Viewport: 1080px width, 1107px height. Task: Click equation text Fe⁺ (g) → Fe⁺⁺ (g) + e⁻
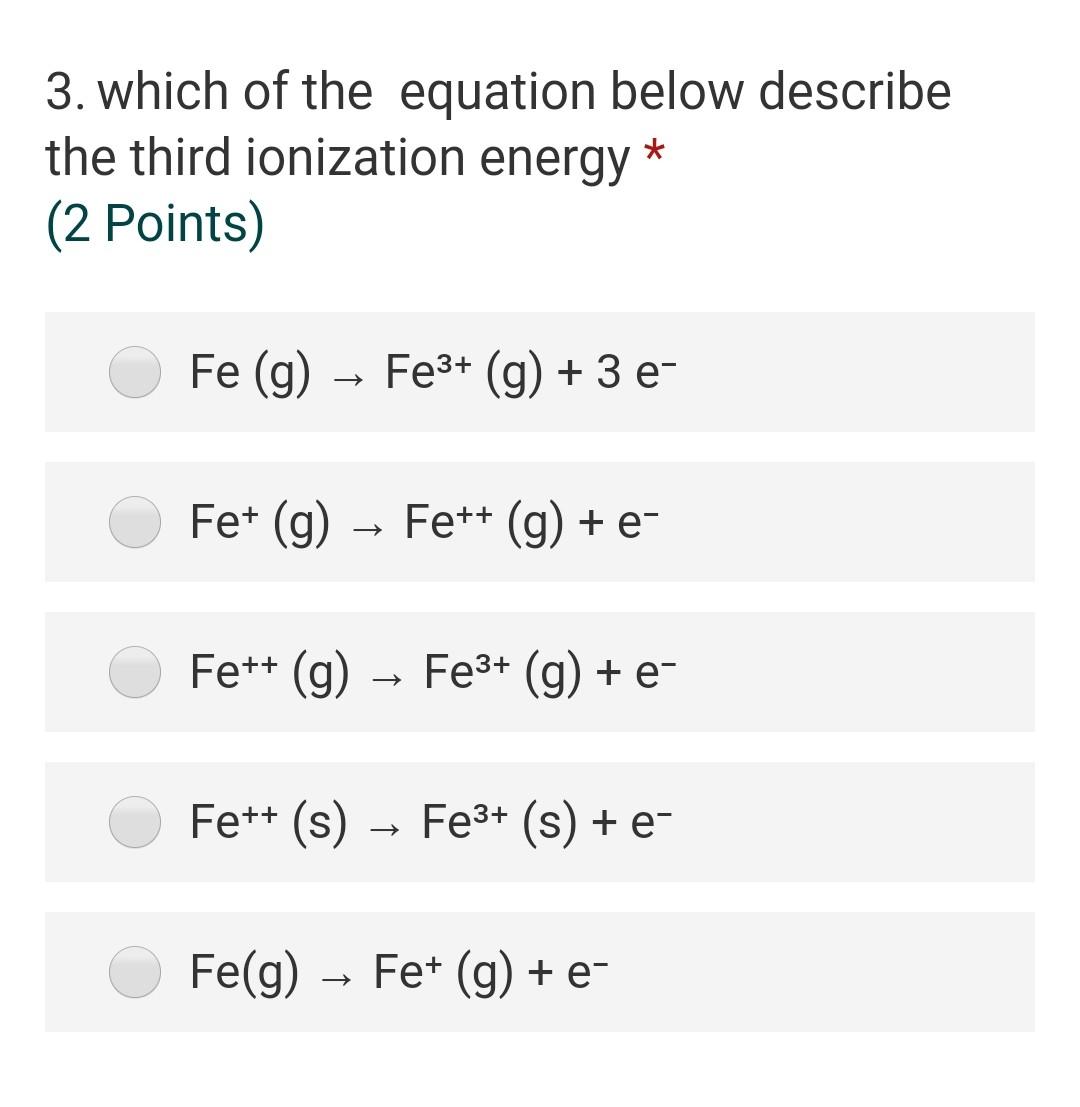coord(424,523)
